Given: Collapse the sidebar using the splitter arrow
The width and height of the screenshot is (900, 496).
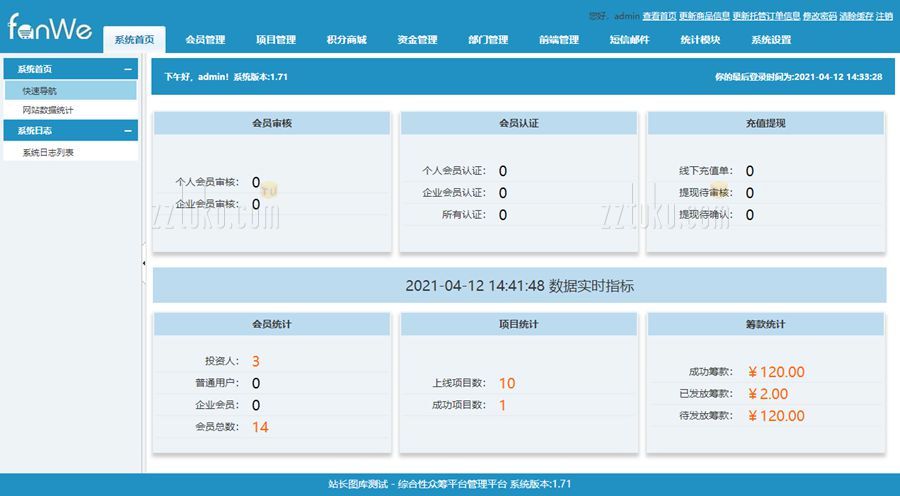Looking at the screenshot, I should point(143,263).
